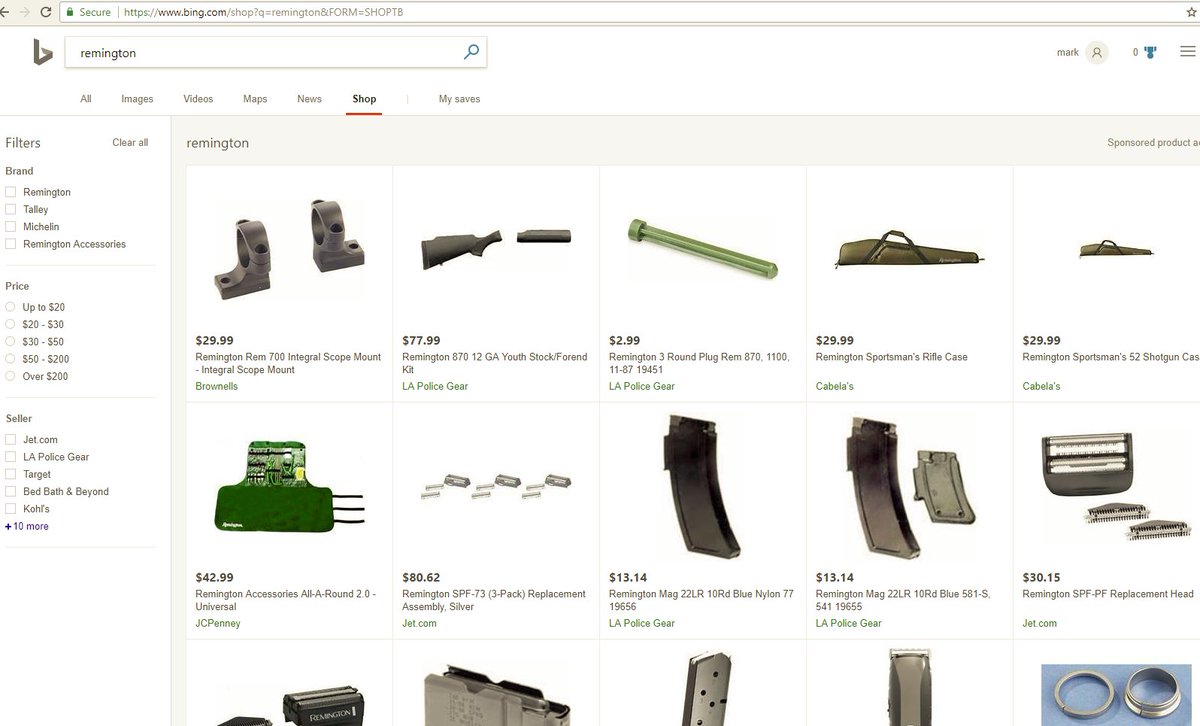Switch to the News tab

(309, 99)
